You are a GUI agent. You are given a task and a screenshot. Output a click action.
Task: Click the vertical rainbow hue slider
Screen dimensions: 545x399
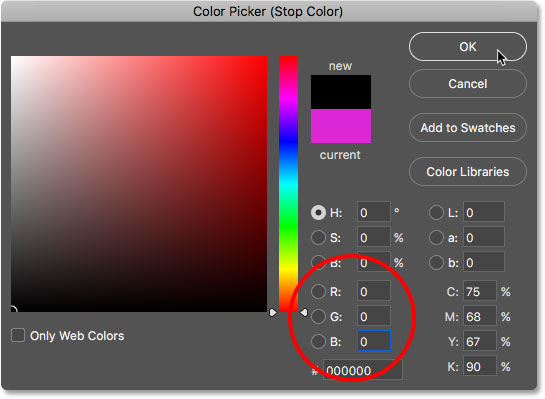(x=288, y=184)
